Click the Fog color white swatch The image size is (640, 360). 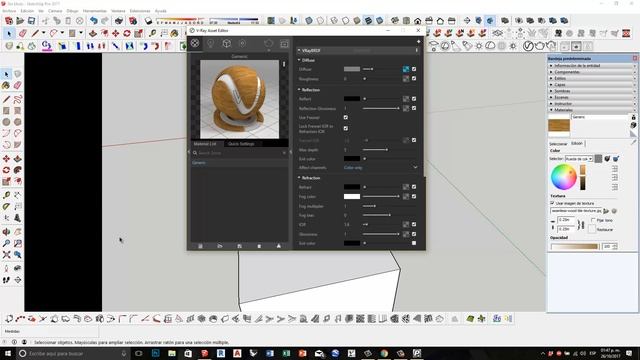tap(352, 196)
